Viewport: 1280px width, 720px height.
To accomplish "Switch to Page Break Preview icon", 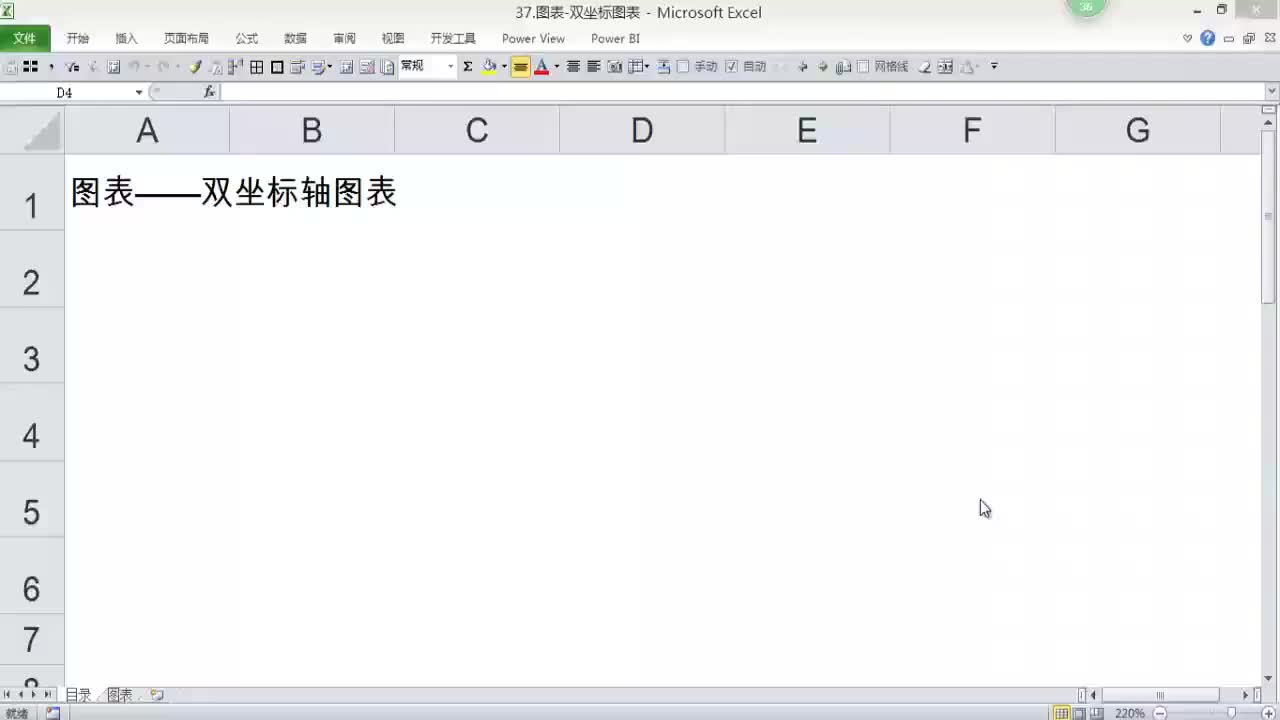I will [x=1097, y=713].
